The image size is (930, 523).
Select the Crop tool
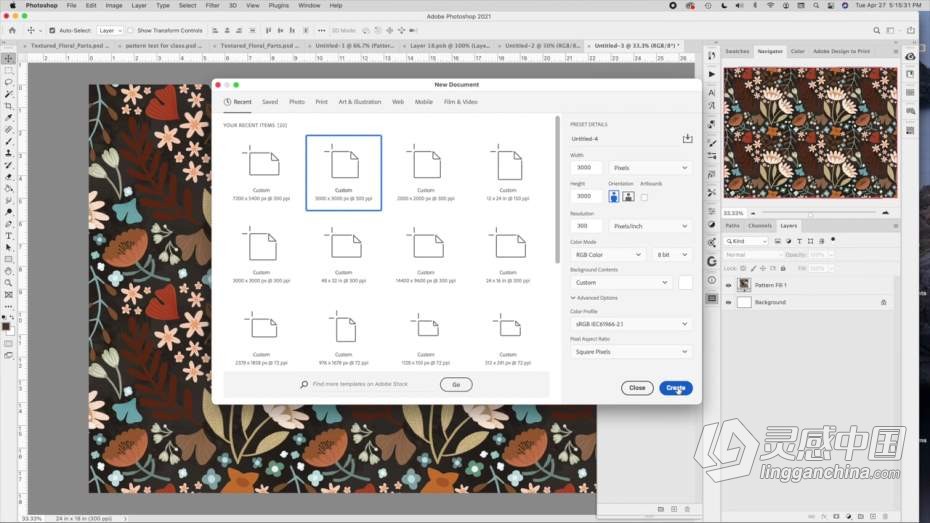[8, 106]
